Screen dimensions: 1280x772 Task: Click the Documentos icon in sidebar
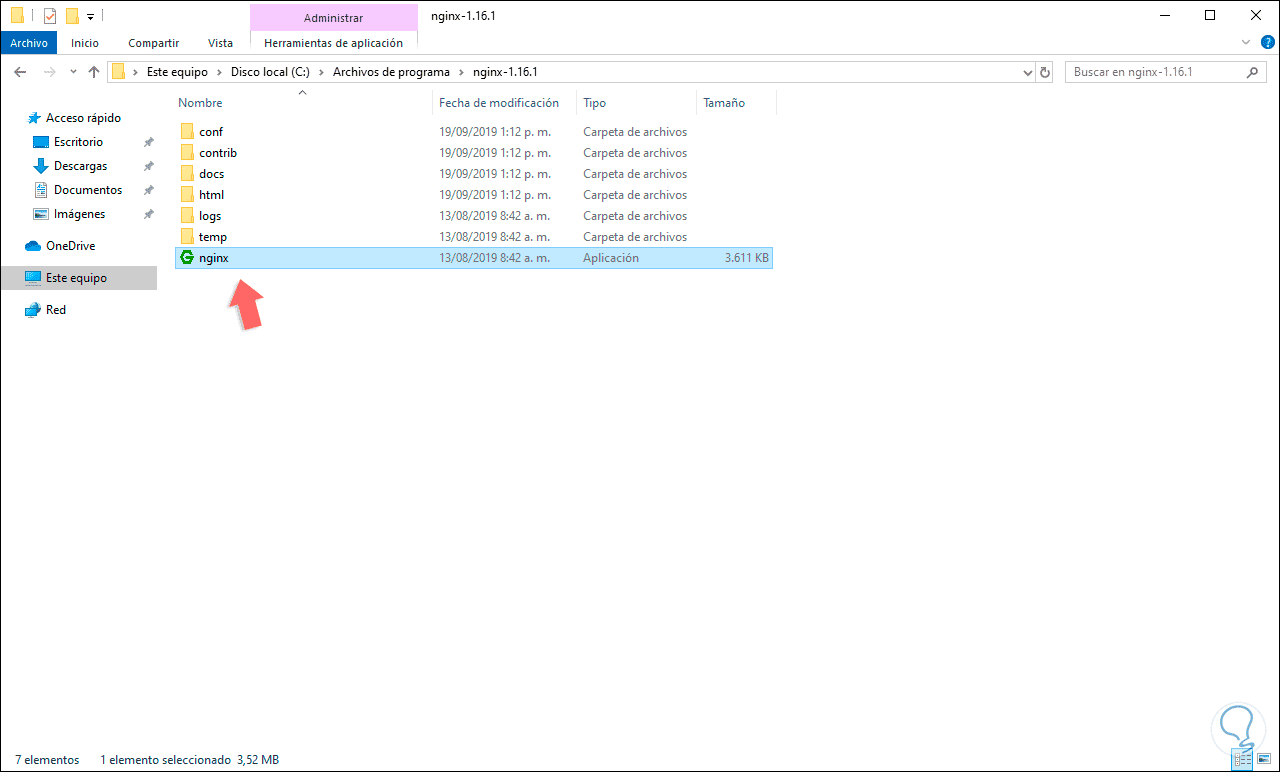(x=41, y=190)
